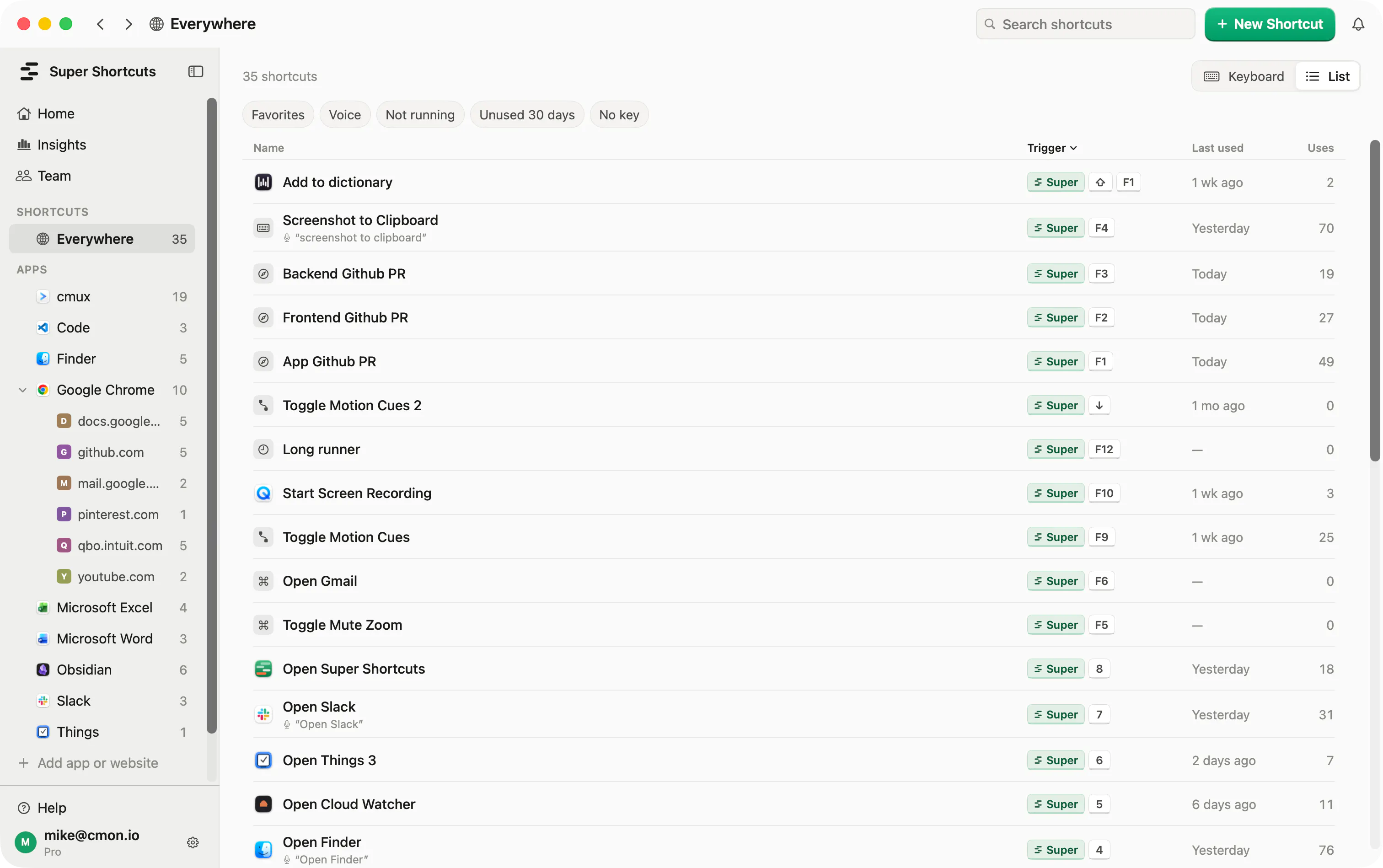This screenshot has height=868, width=1383.
Task: Collapse the Google Chrome tree chevron
Action: click(22, 390)
